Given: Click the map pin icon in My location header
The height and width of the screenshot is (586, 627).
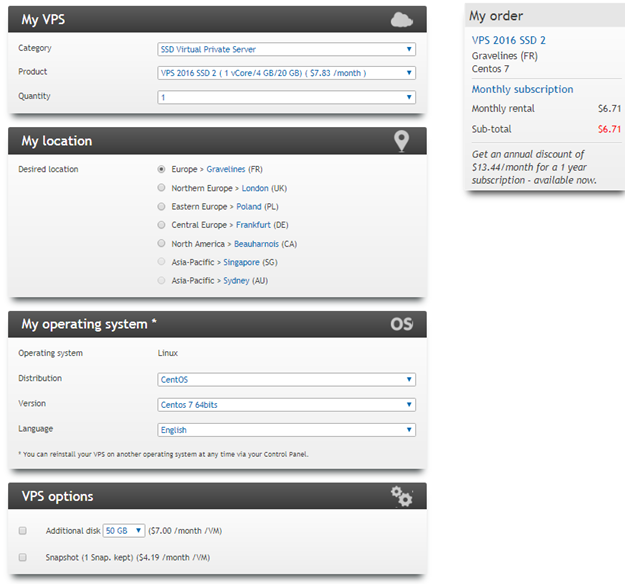Looking at the screenshot, I should tap(401, 141).
